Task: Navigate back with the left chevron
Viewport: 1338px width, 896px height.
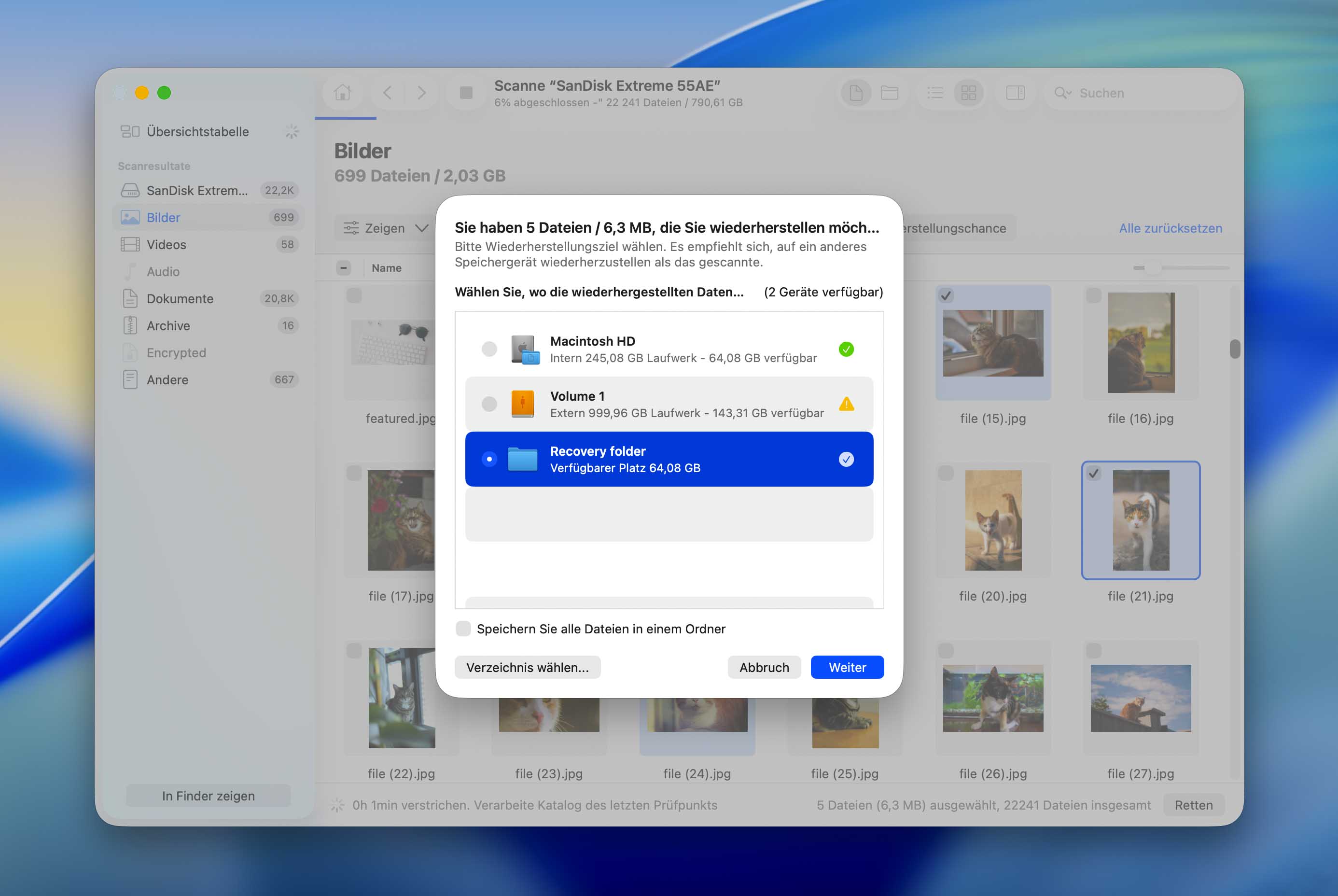Action: (x=387, y=93)
